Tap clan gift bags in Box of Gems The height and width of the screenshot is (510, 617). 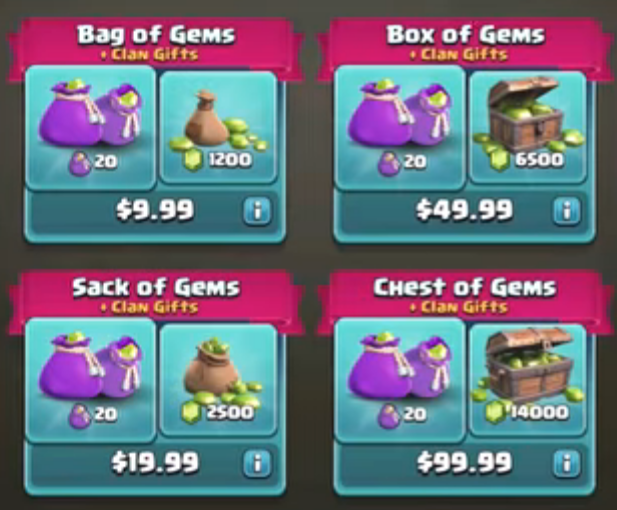(400, 128)
